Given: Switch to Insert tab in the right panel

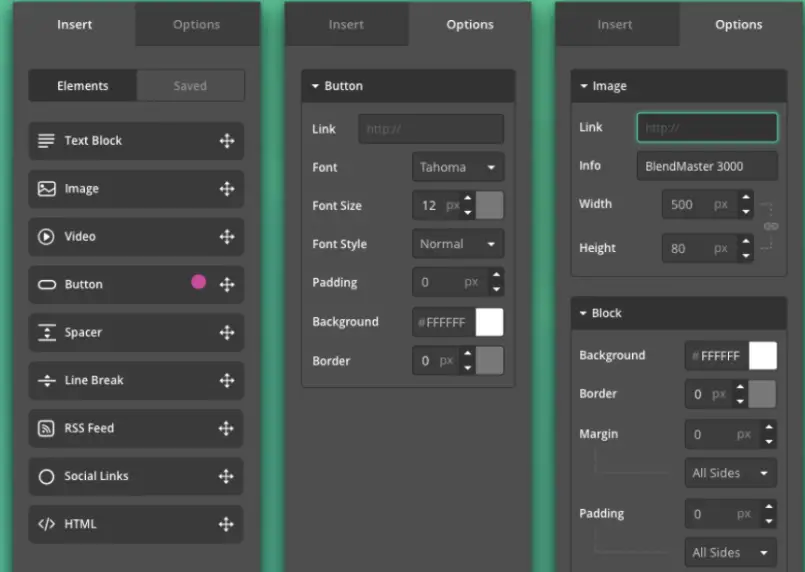Looking at the screenshot, I should [x=615, y=25].
